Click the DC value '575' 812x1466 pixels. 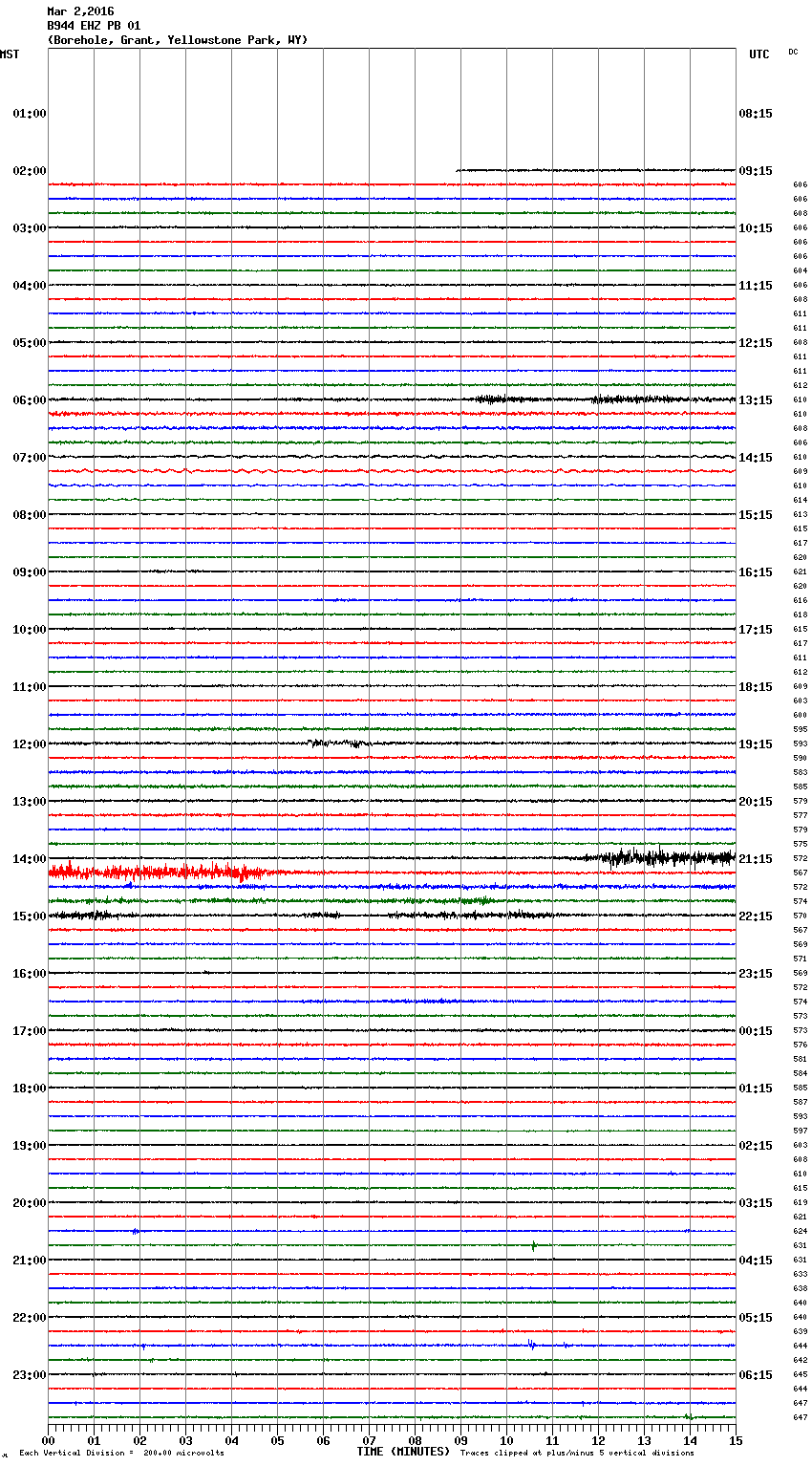point(800,844)
